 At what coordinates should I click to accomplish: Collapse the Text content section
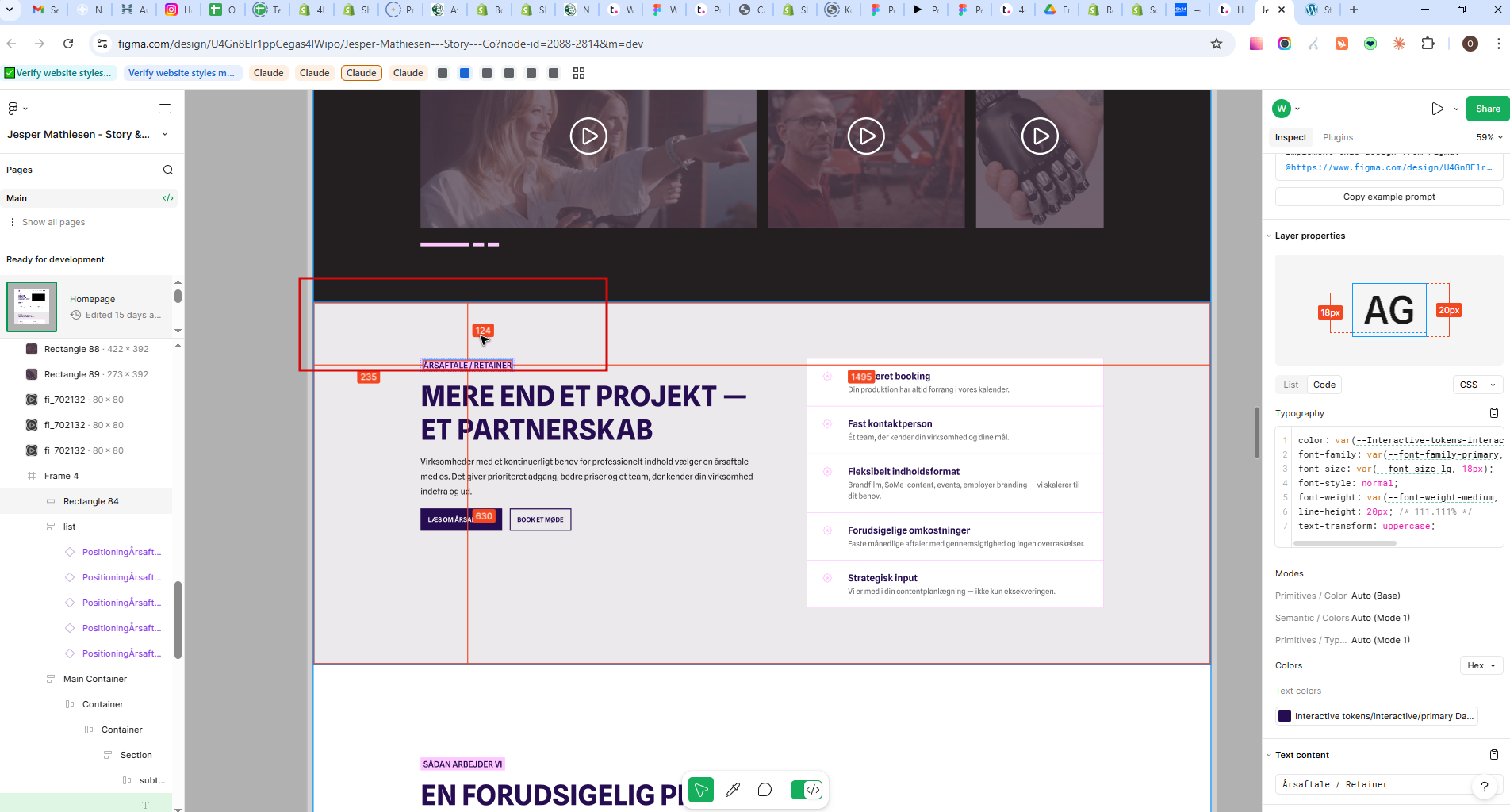tap(1269, 755)
